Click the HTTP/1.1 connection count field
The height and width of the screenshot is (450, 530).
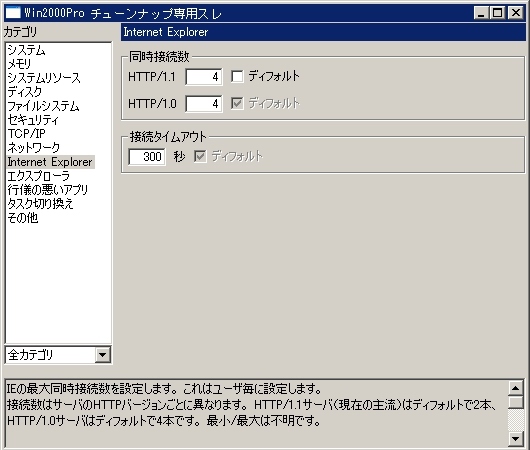[x=204, y=77]
